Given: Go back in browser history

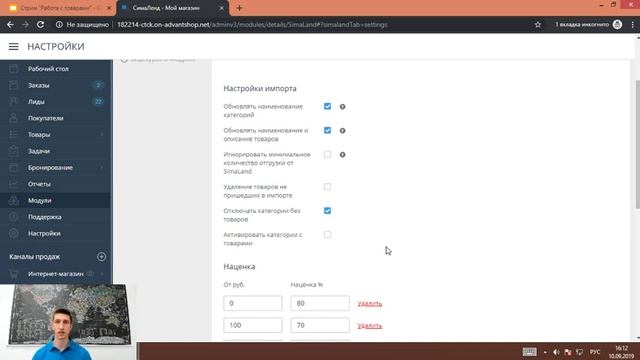Looking at the screenshot, I should point(10,24).
